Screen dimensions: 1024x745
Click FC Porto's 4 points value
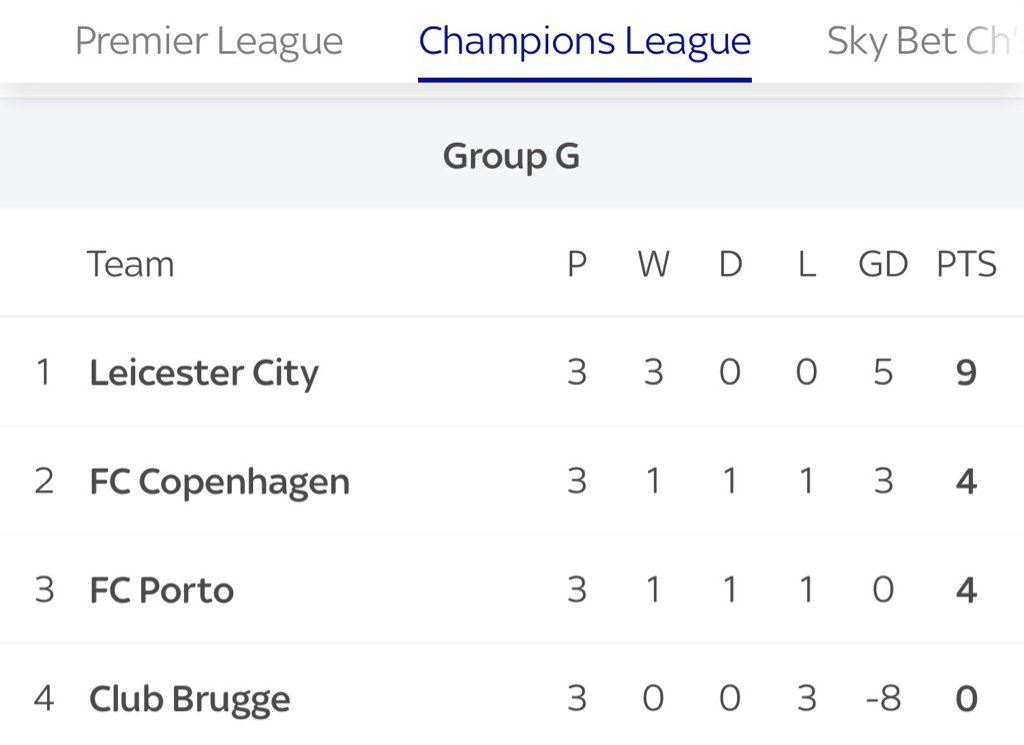click(967, 590)
